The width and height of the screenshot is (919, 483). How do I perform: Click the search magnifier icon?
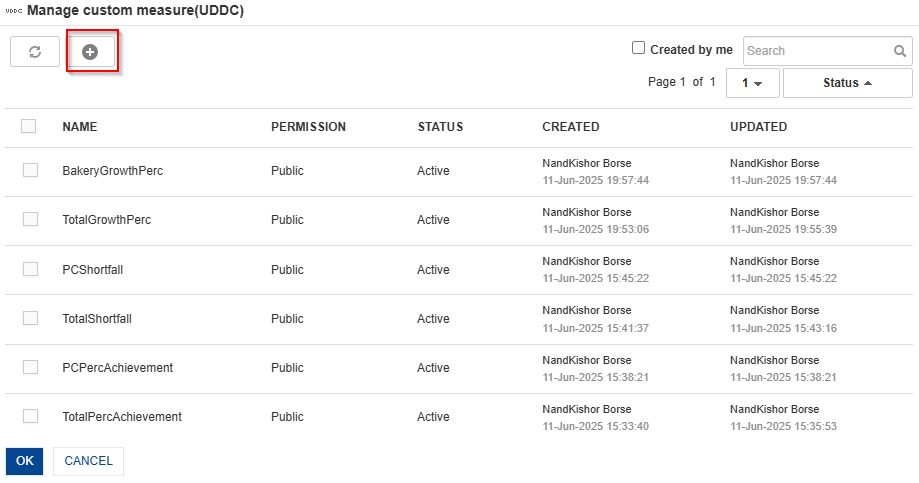[900, 51]
